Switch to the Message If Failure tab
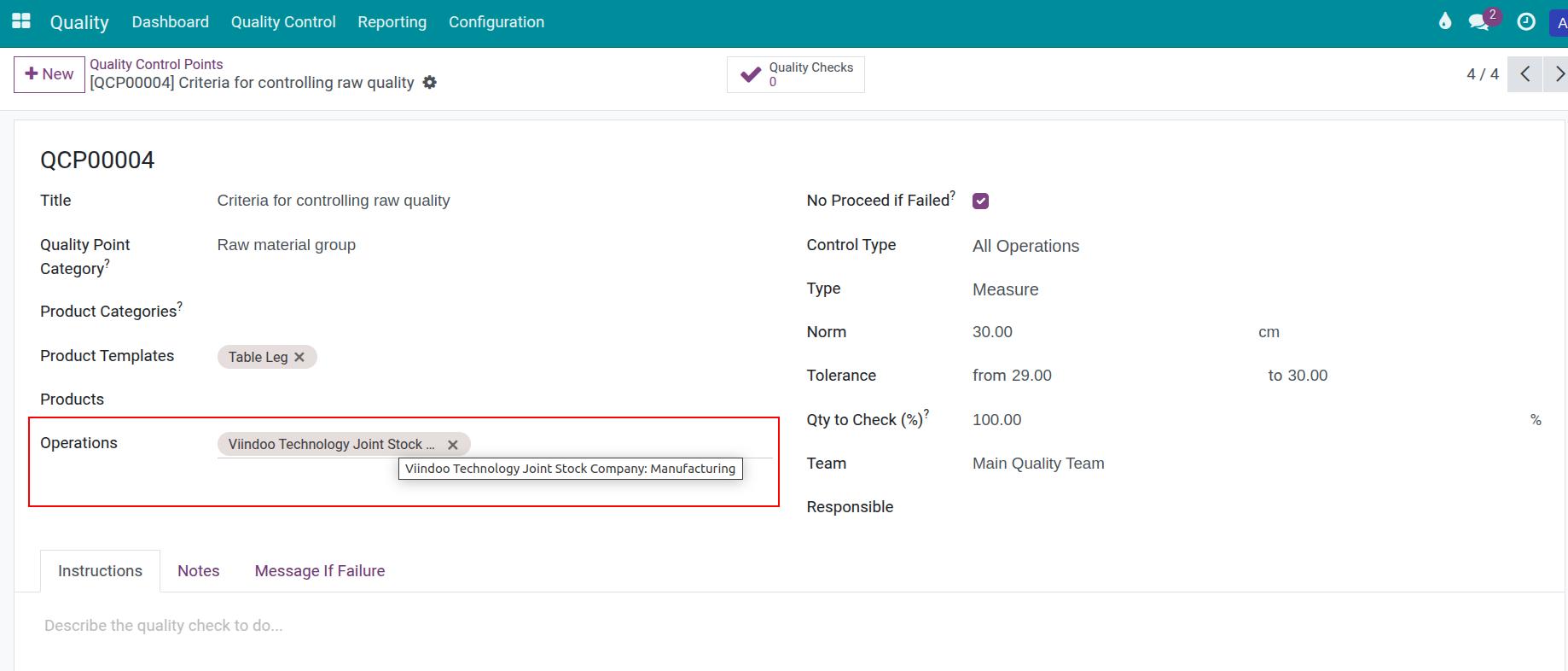The image size is (1568, 671). tap(320, 571)
